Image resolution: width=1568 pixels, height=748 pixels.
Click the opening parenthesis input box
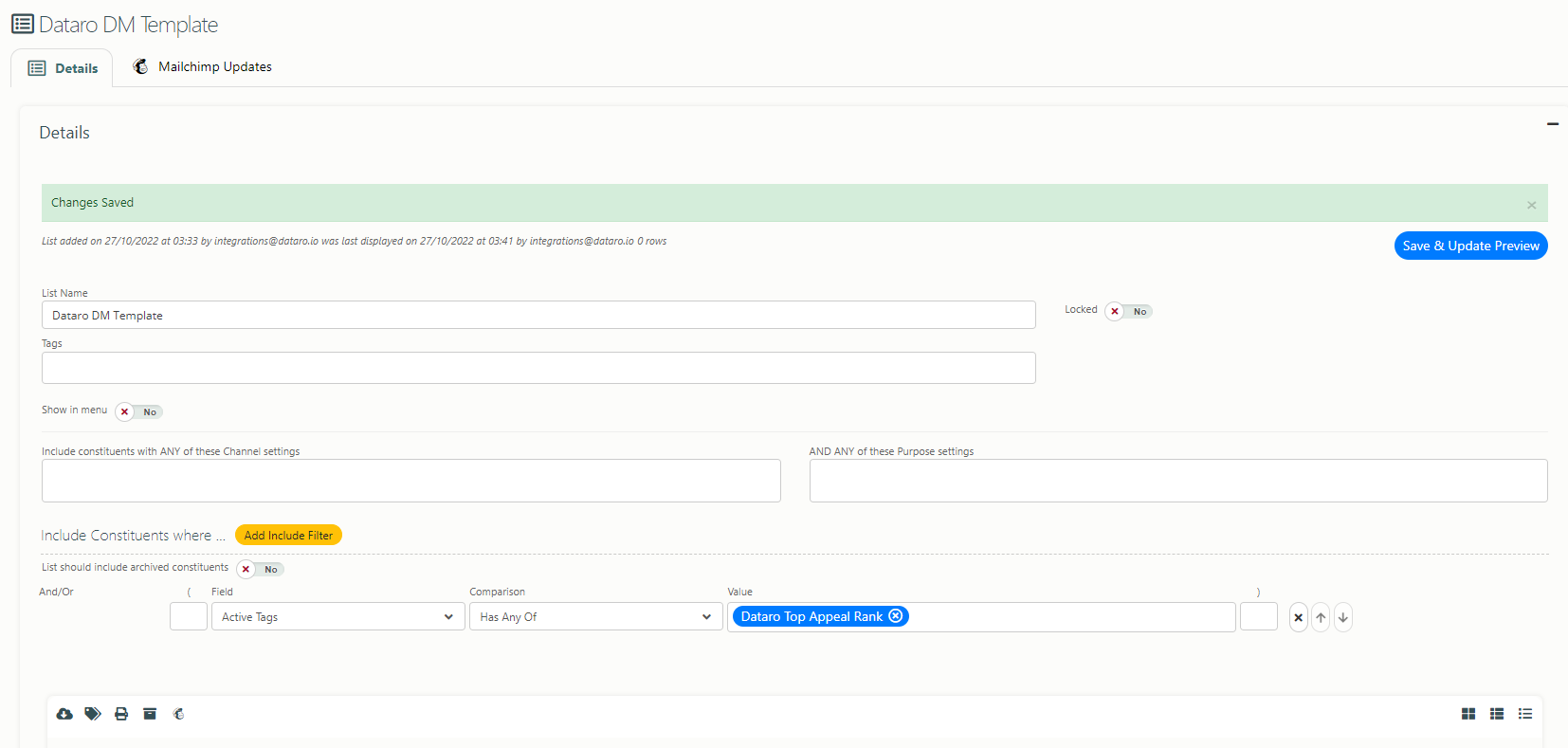[x=189, y=616]
